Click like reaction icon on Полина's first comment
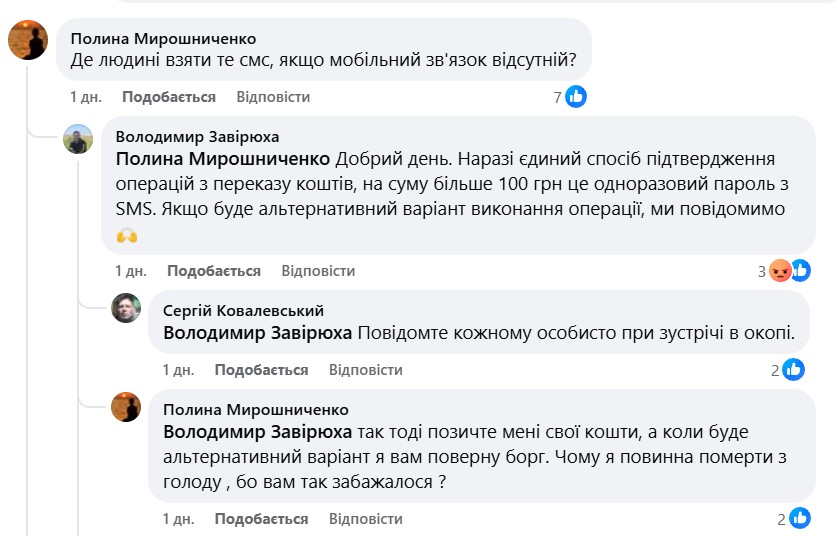The image size is (837, 536). 576,97
